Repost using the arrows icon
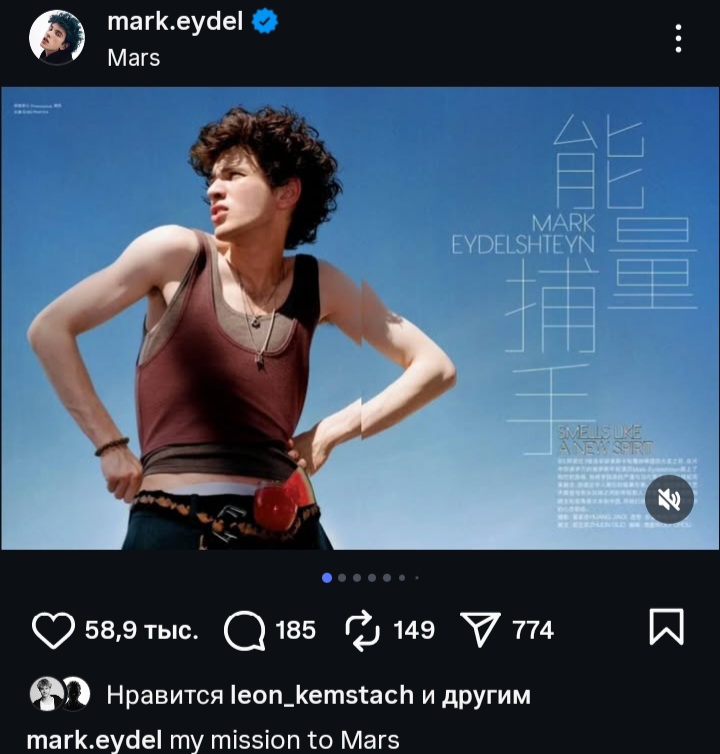The width and height of the screenshot is (720, 754). 362,630
